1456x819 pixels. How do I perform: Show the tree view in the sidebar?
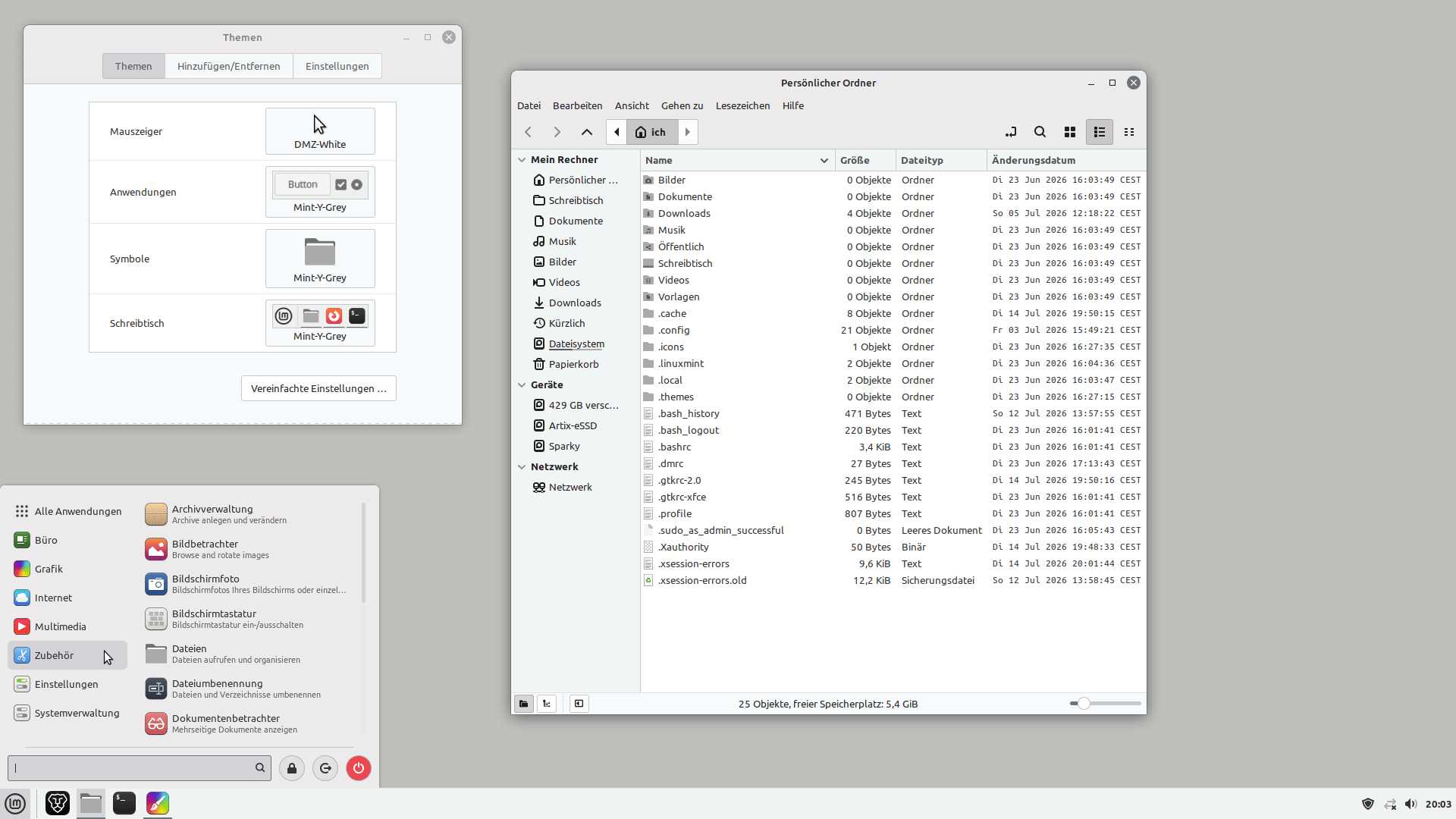(x=547, y=704)
